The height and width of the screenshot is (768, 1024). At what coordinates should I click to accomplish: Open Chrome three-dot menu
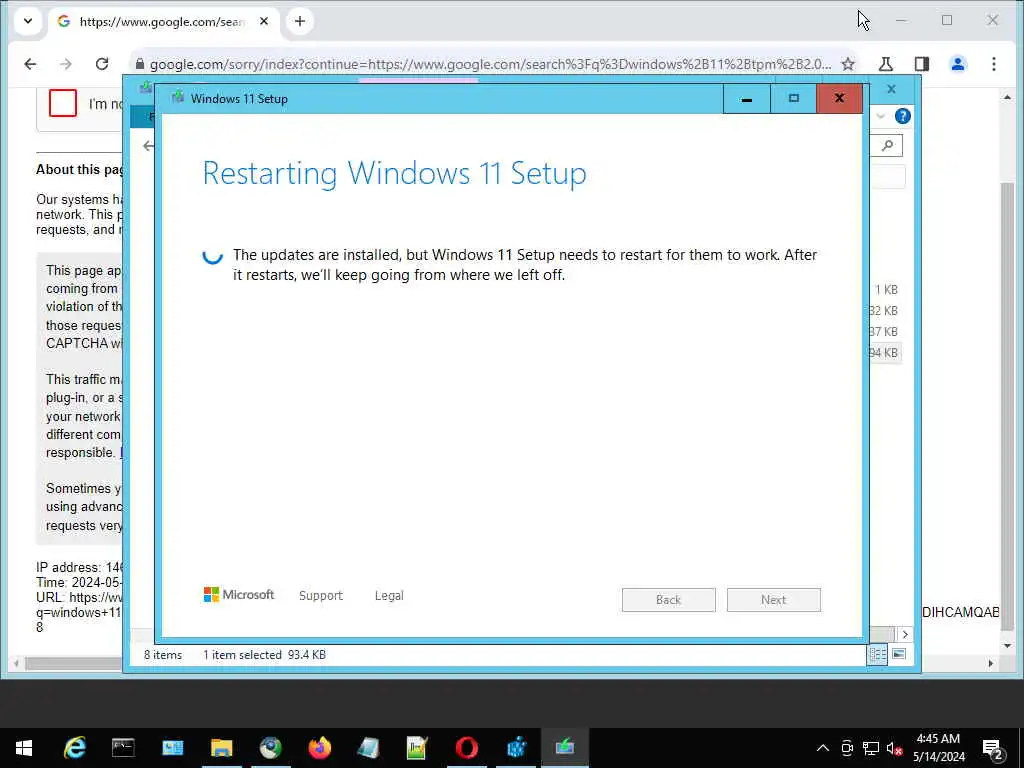coord(993,64)
